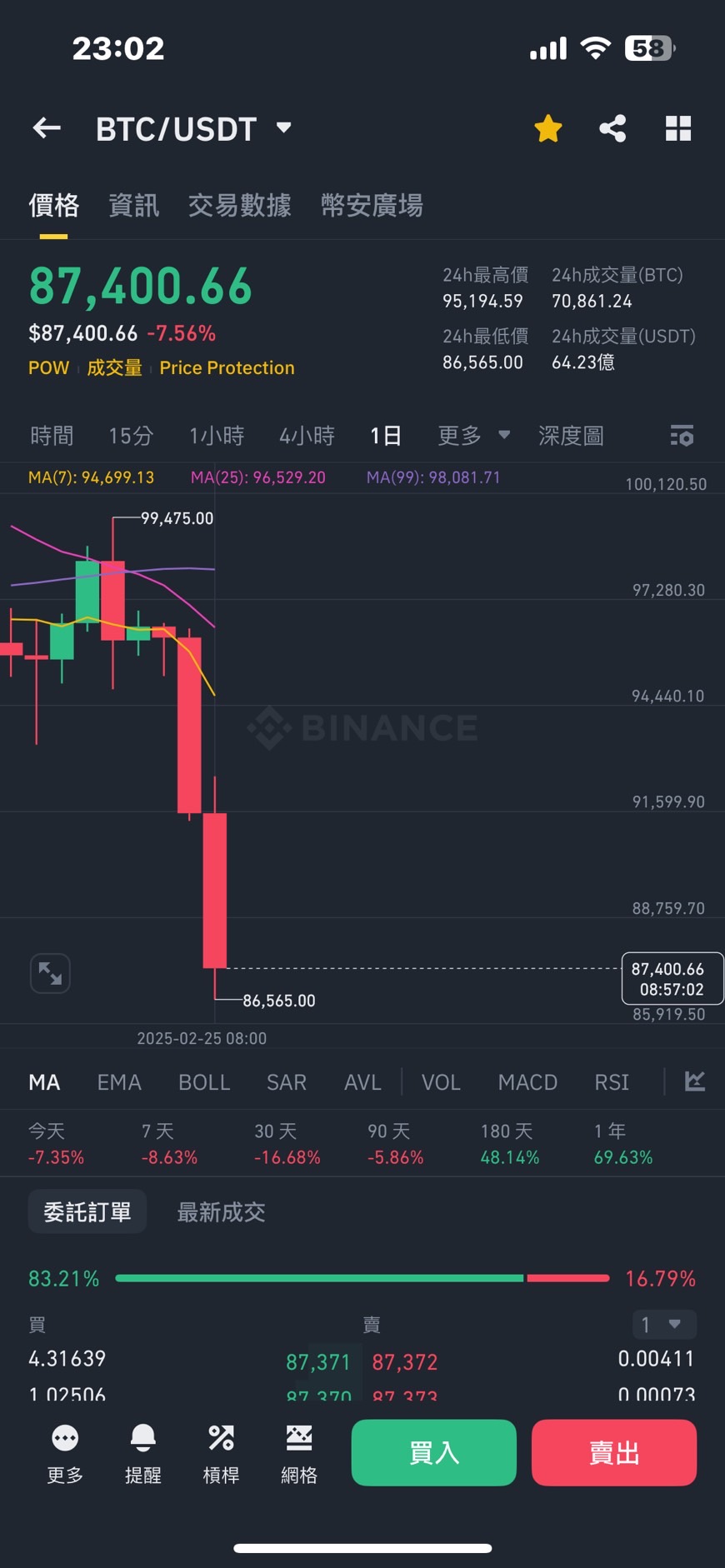This screenshot has width=725, height=1568.
Task: Open the four-square grid menu icon
Action: 678,128
